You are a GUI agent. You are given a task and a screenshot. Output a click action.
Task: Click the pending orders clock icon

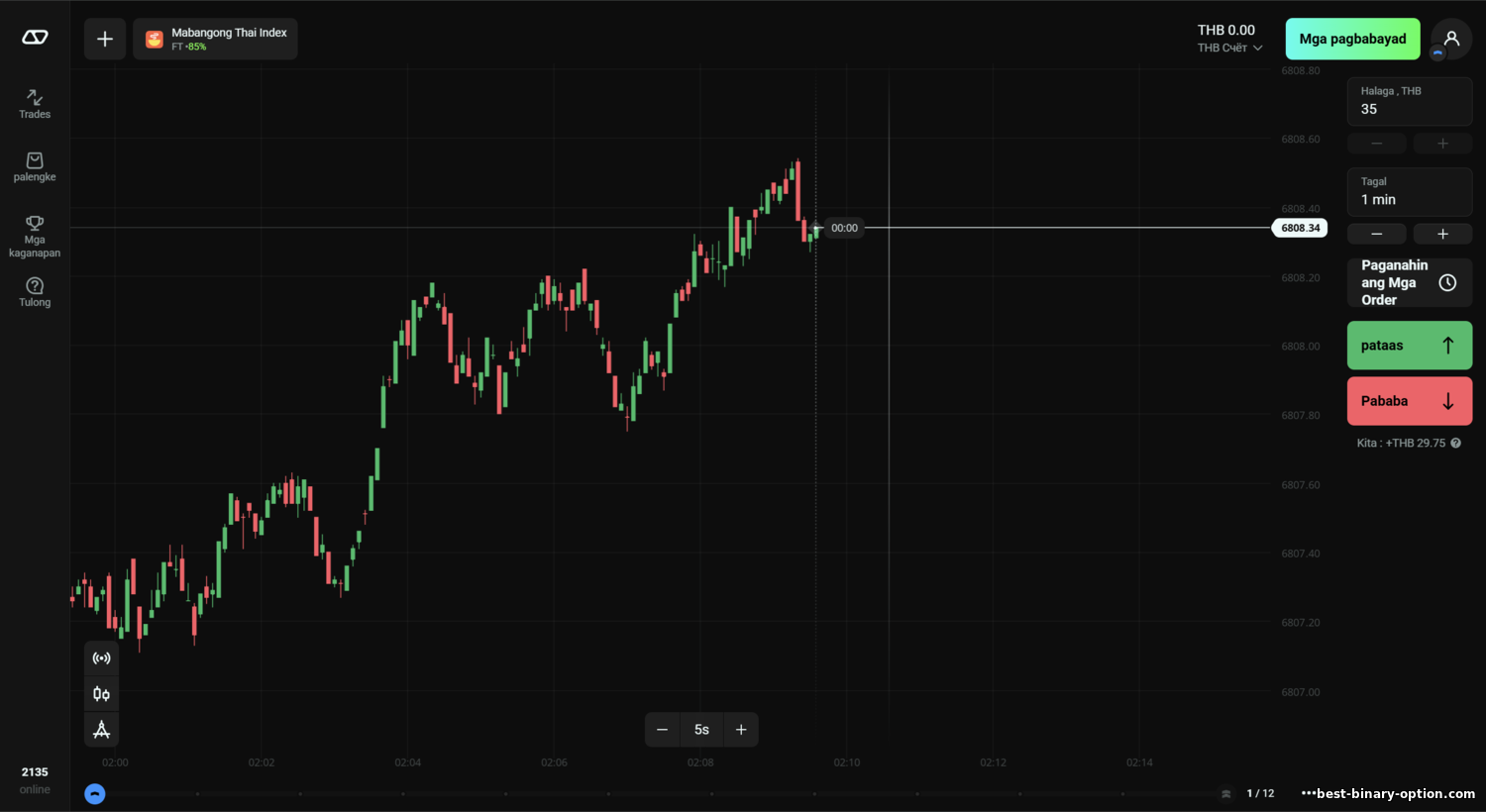[x=1447, y=282]
